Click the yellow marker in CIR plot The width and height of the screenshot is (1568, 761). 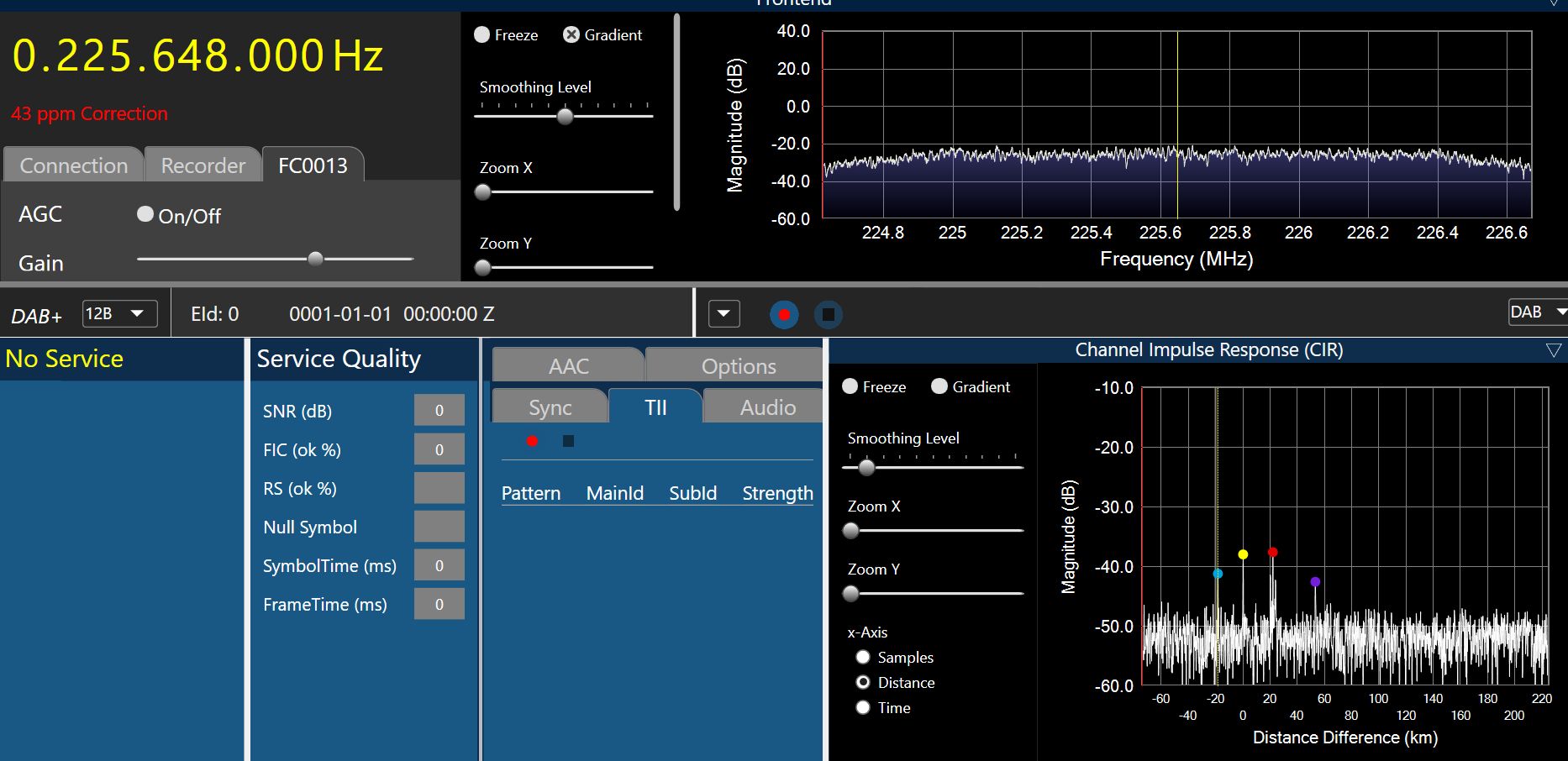click(1243, 554)
